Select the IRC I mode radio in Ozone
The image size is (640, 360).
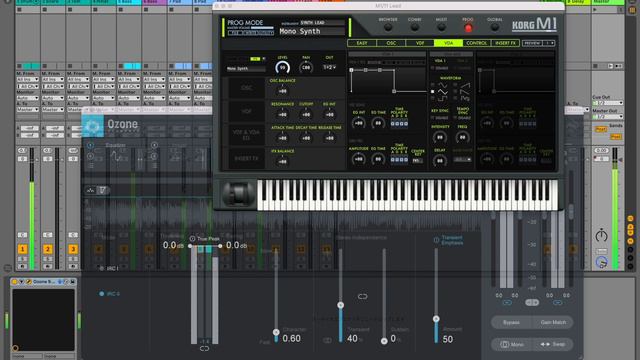(x=101, y=268)
